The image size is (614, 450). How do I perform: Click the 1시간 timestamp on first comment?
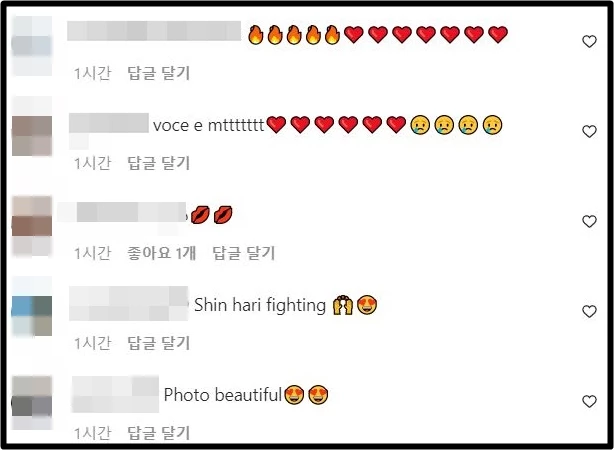93,73
